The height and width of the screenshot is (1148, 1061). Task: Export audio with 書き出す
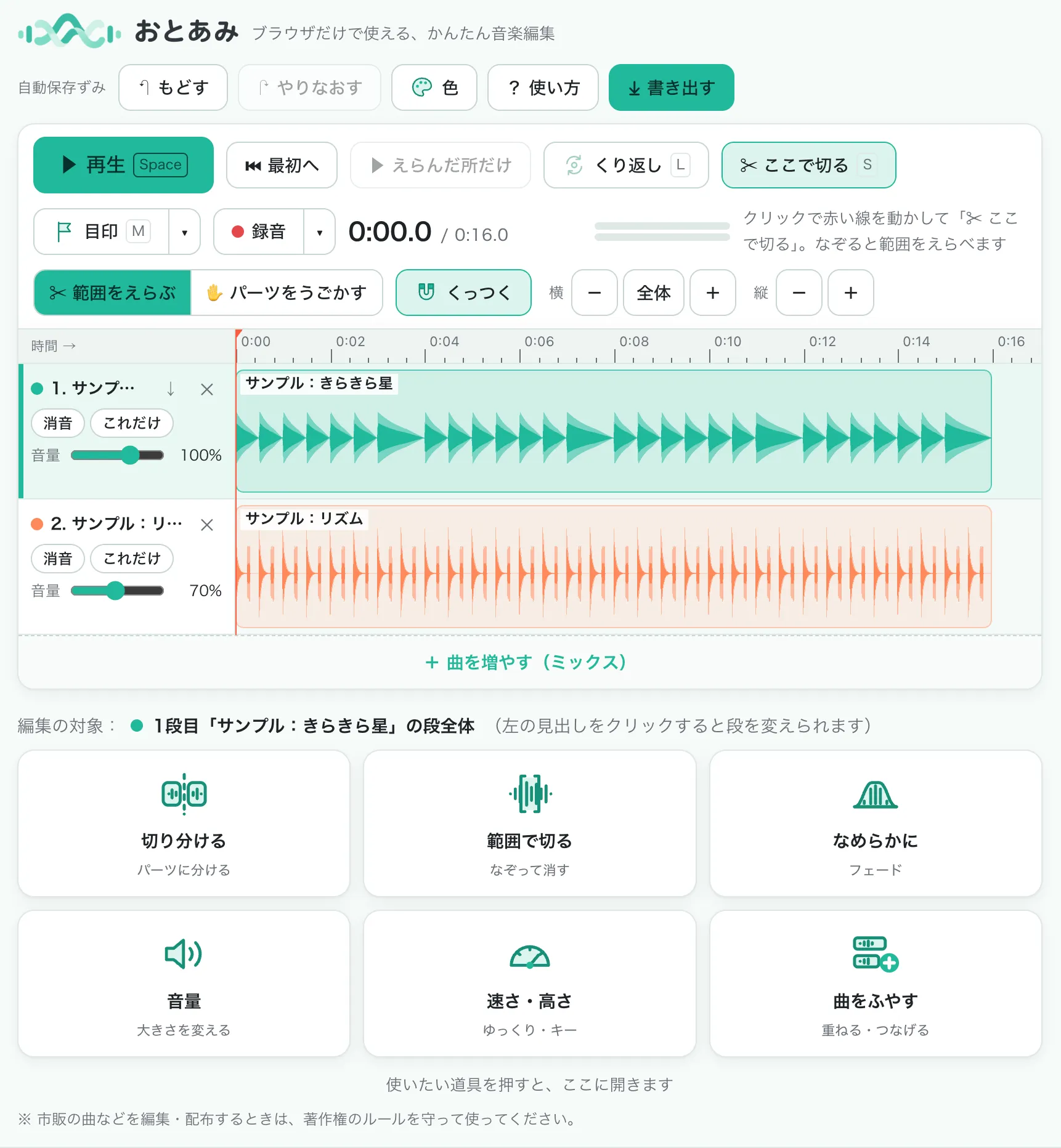tap(671, 87)
